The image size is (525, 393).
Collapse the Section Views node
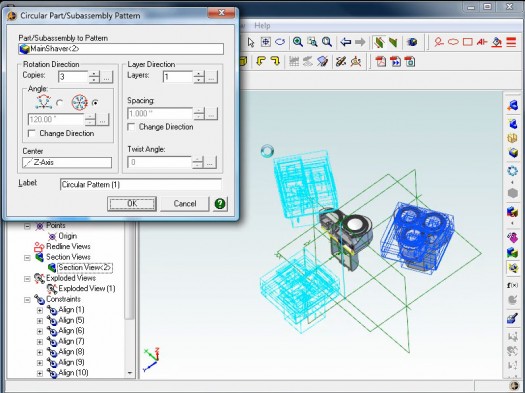click(27, 258)
